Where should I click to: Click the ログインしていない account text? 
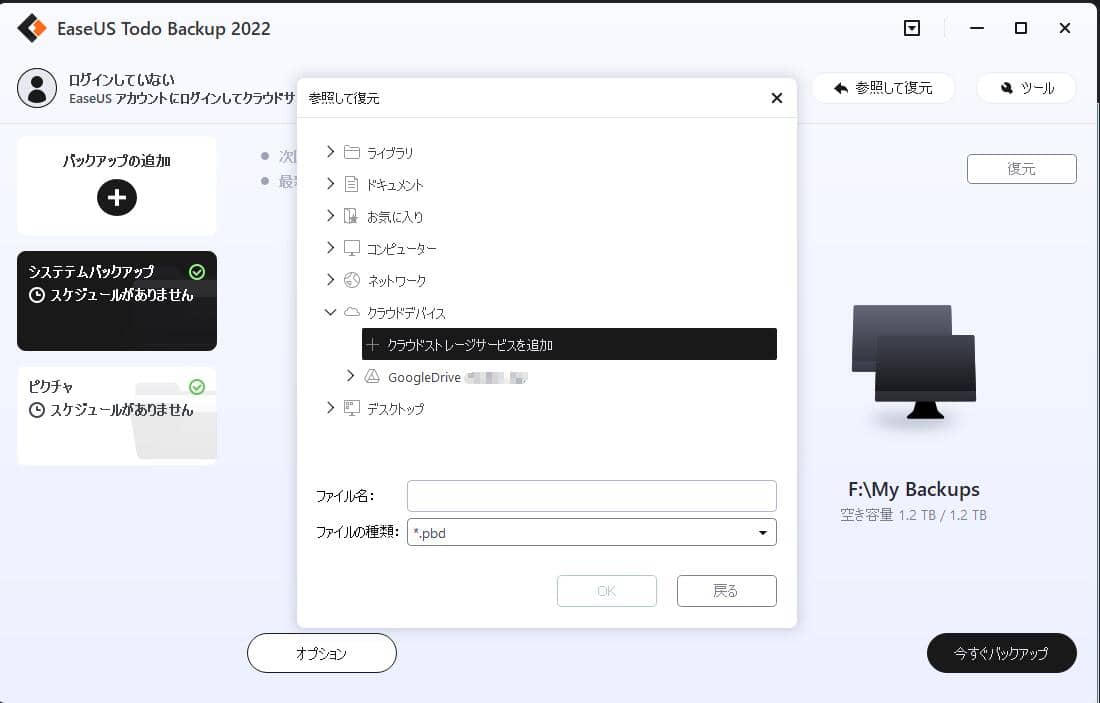click(x=121, y=79)
